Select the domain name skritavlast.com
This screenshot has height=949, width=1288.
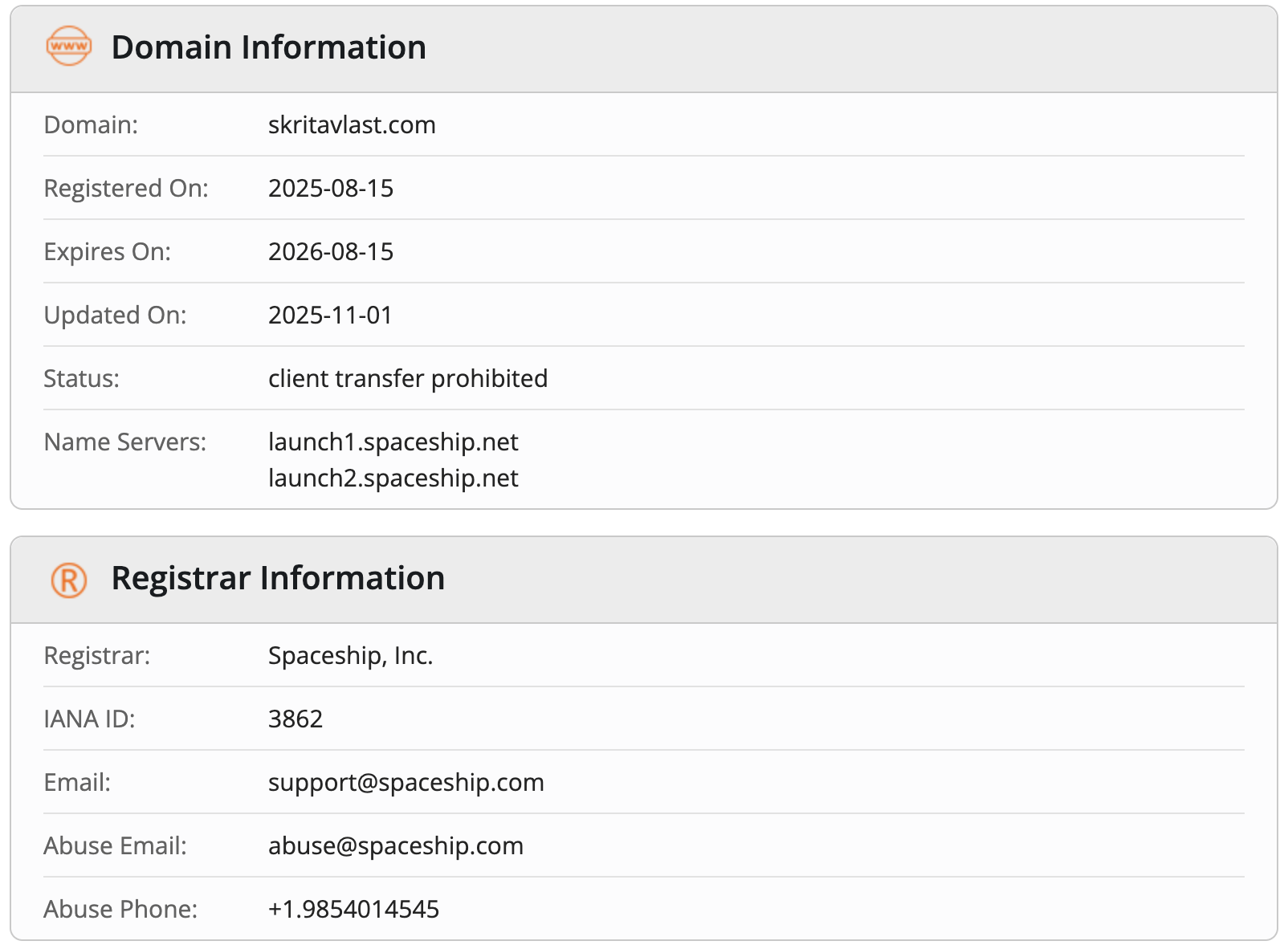point(352,125)
